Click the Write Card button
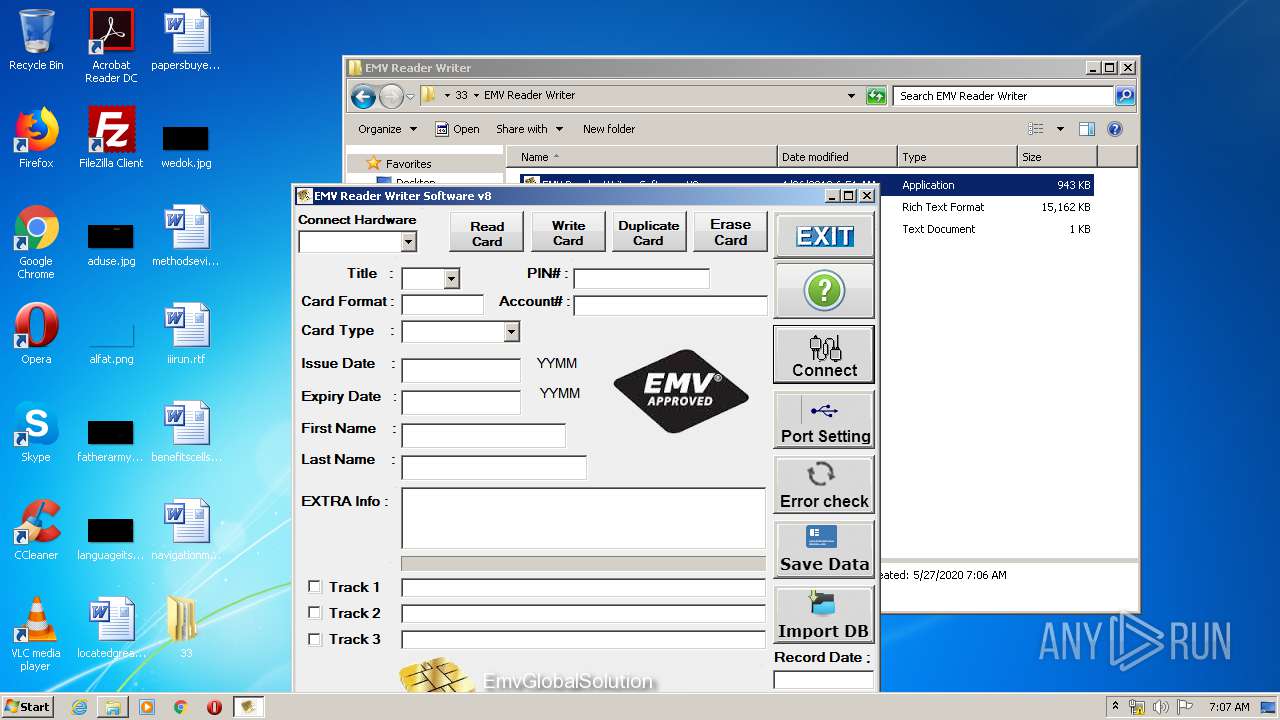This screenshot has width=1280, height=720. coord(568,233)
